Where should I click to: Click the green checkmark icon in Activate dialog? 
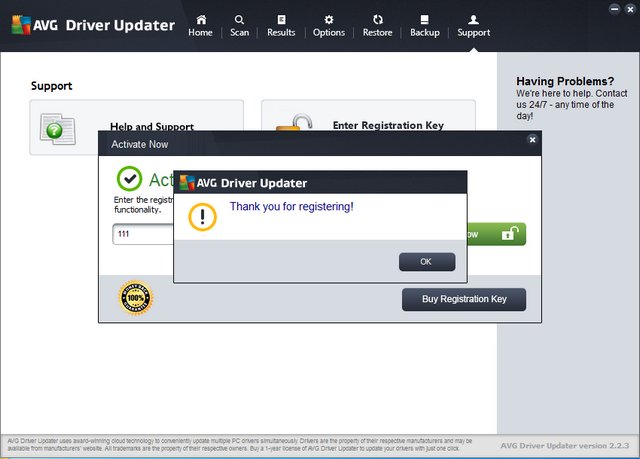[x=129, y=179]
